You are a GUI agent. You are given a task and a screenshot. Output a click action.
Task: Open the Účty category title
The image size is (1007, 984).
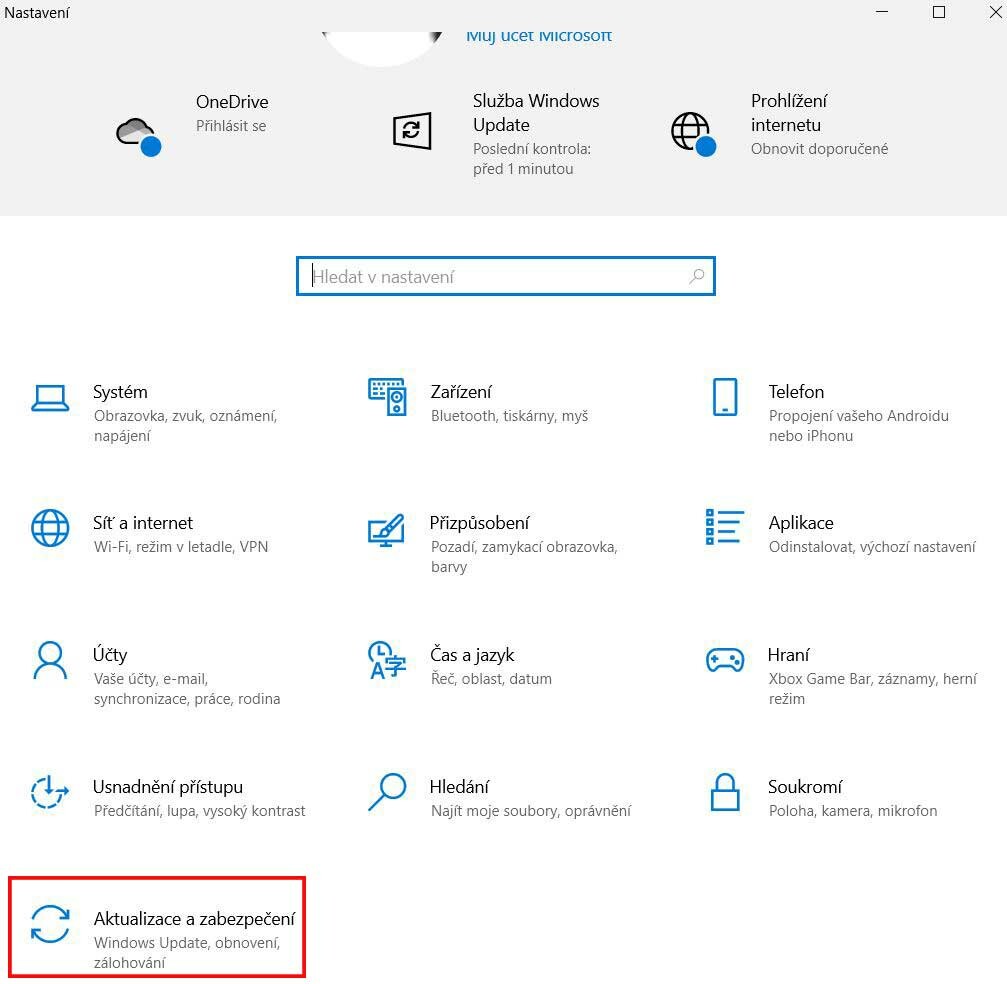pos(110,655)
